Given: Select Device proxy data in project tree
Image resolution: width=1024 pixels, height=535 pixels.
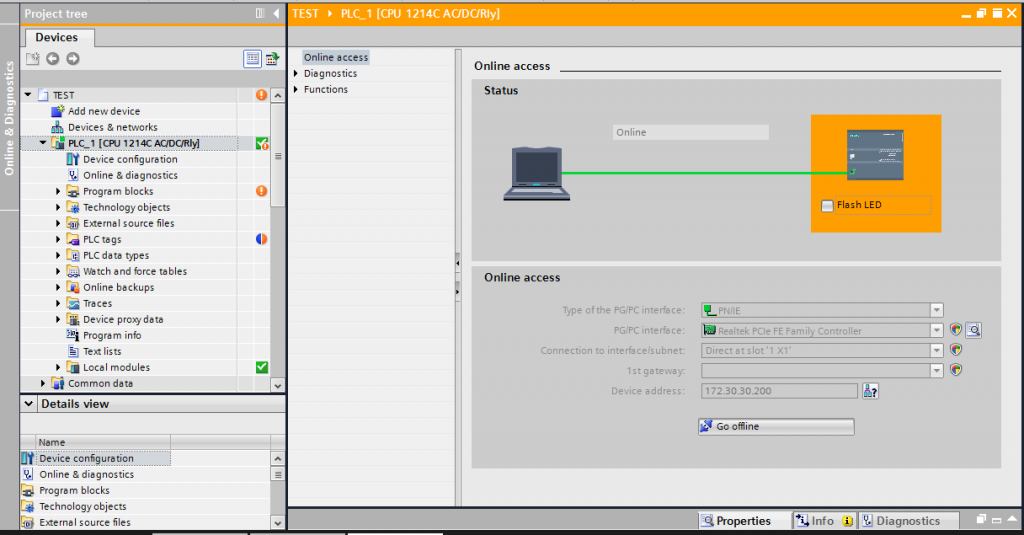Looking at the screenshot, I should [x=123, y=319].
